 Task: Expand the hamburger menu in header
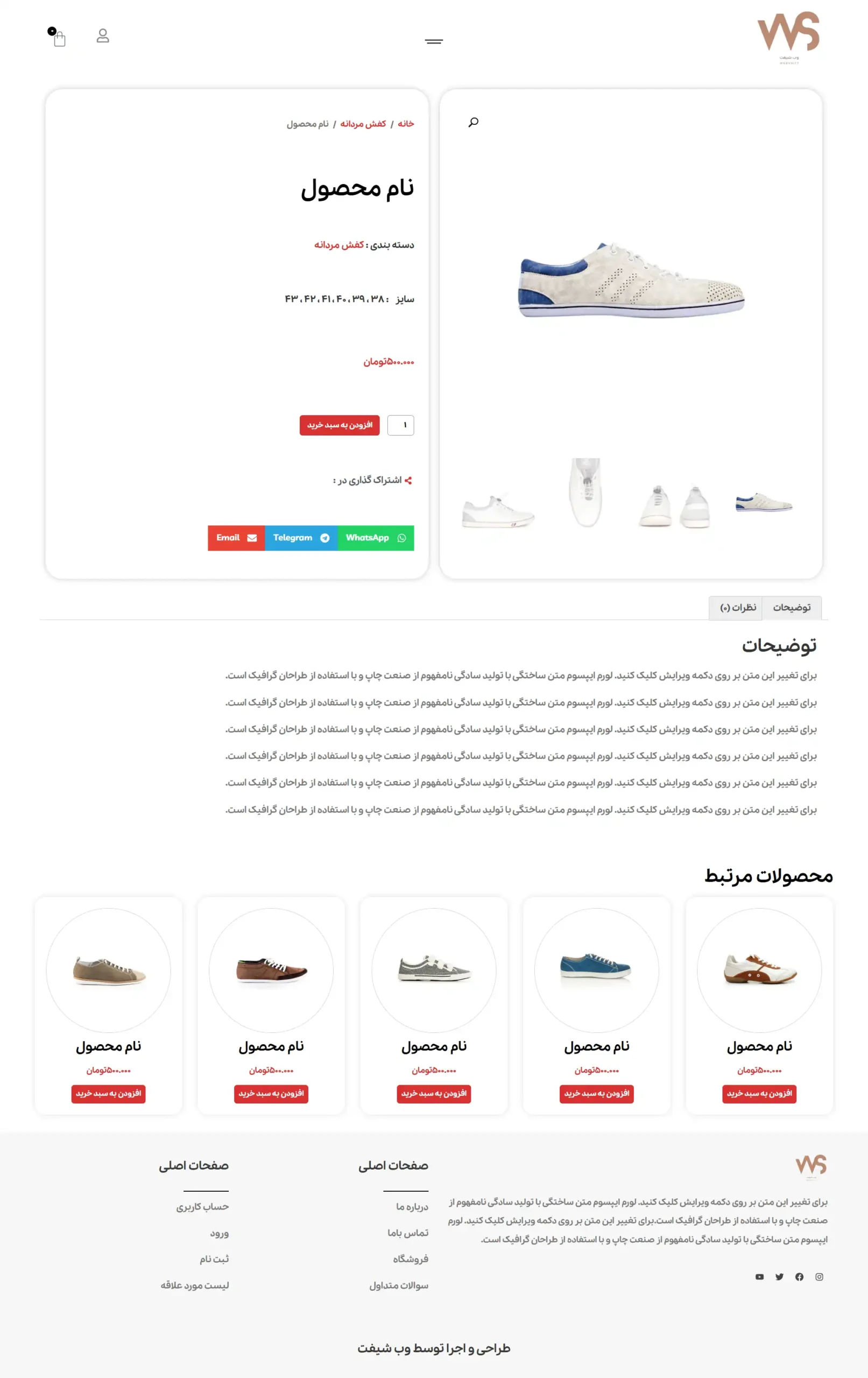(434, 41)
